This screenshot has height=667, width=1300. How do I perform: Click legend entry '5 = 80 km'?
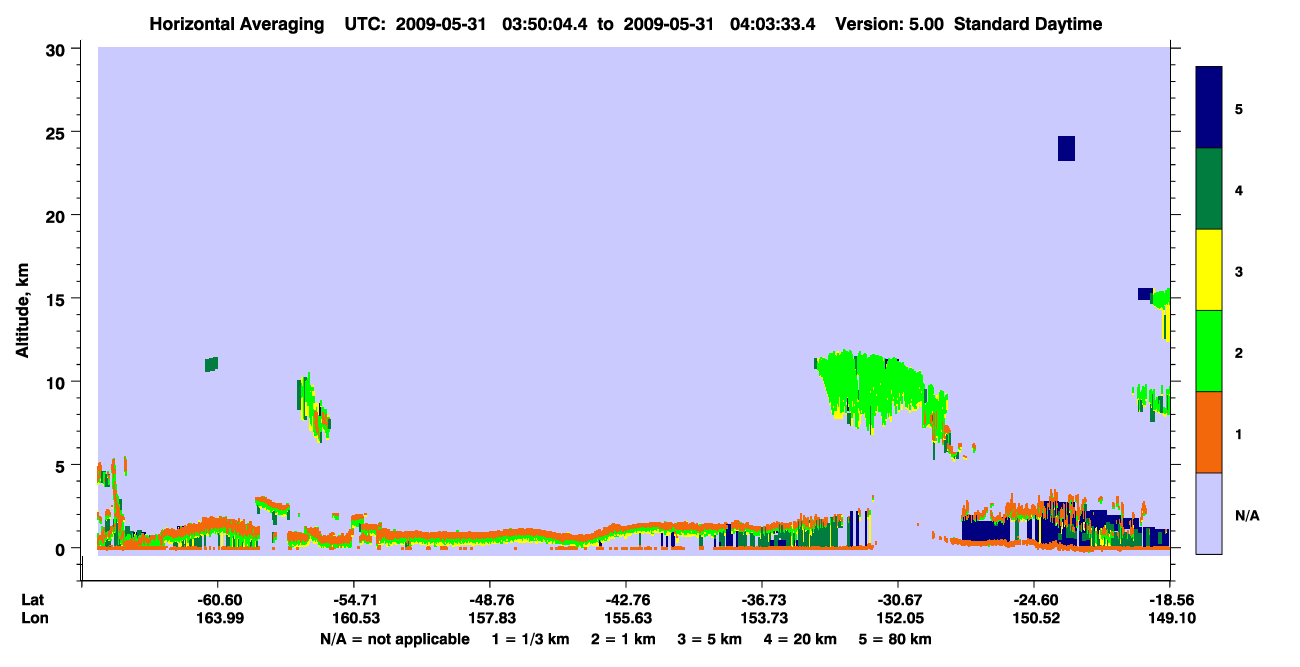[896, 638]
